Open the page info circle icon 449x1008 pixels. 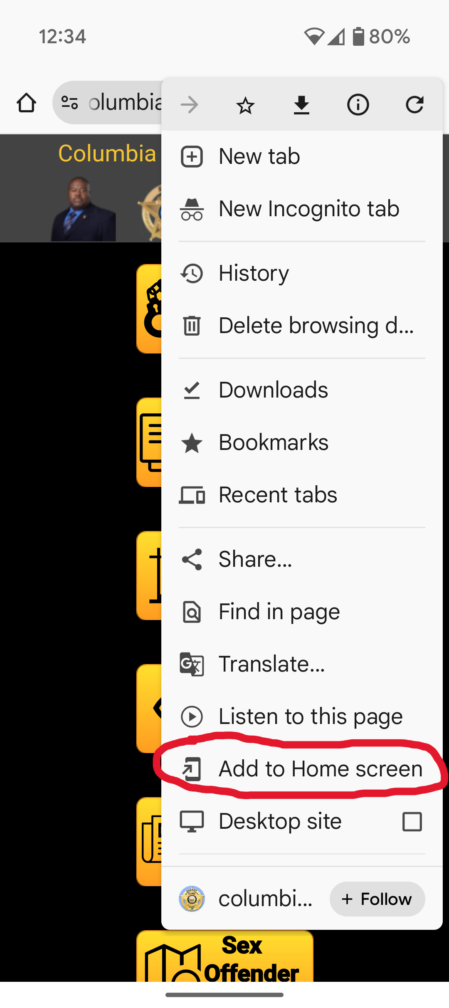358,105
